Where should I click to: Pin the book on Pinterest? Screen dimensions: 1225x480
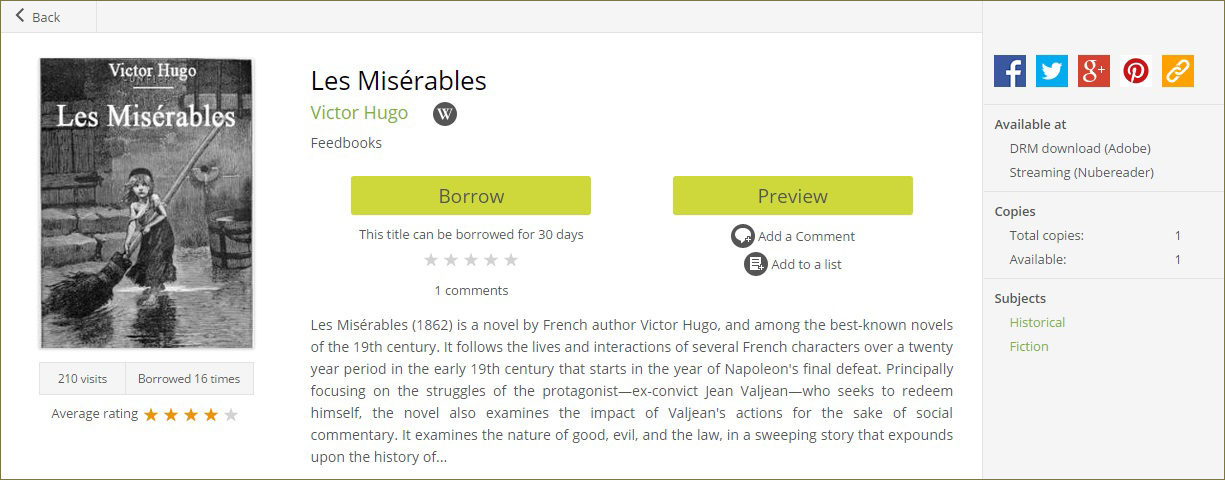tap(1136, 71)
